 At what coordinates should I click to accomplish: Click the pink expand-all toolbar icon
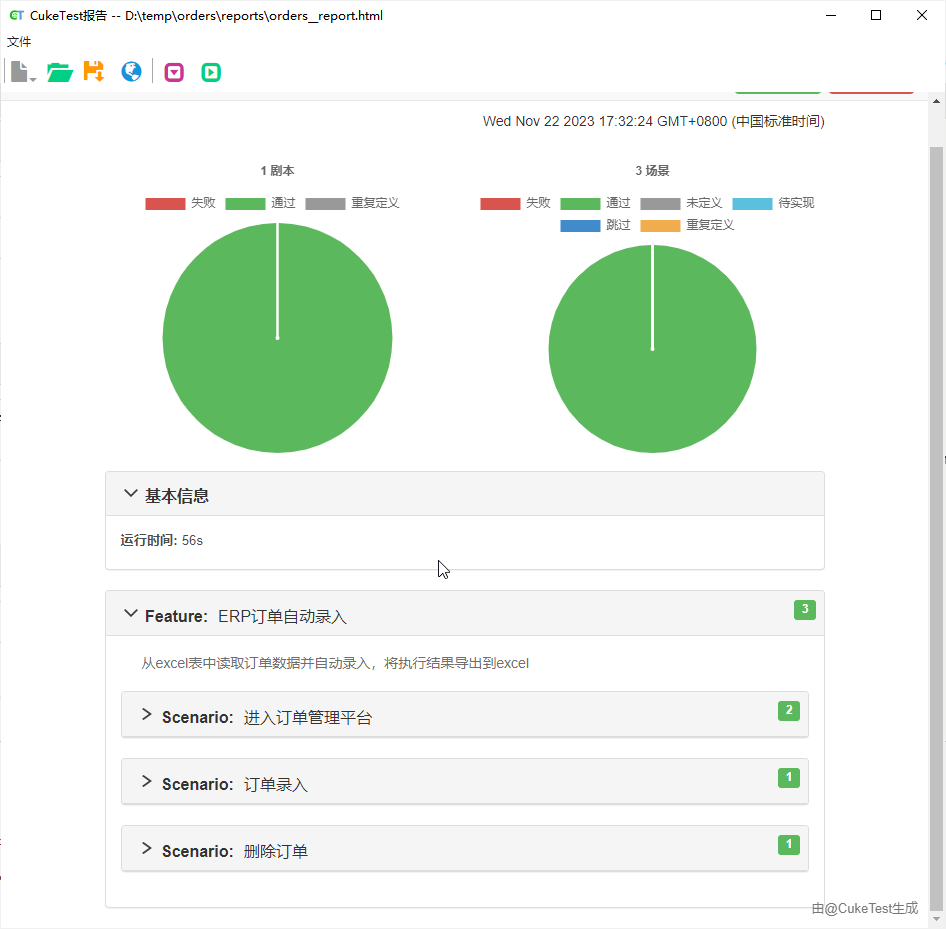[174, 72]
